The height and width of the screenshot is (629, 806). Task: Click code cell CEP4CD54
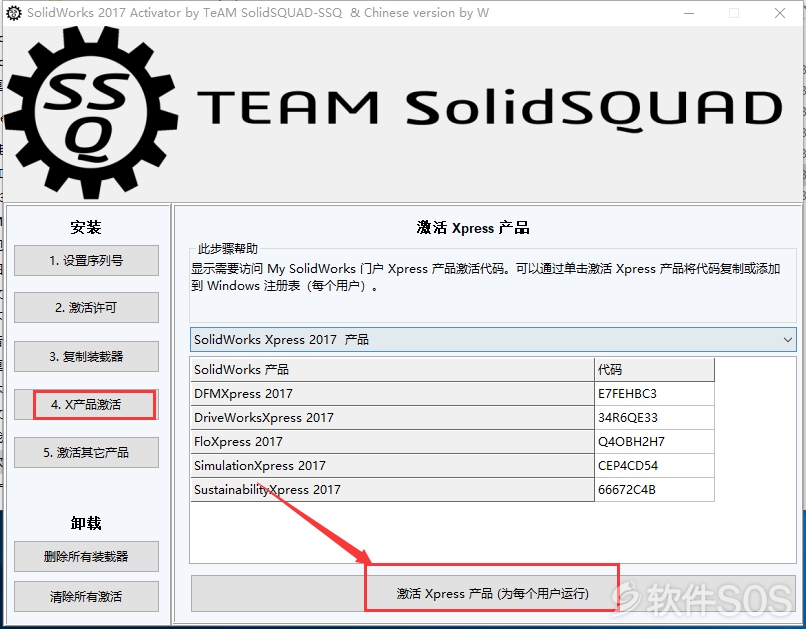[654, 466]
